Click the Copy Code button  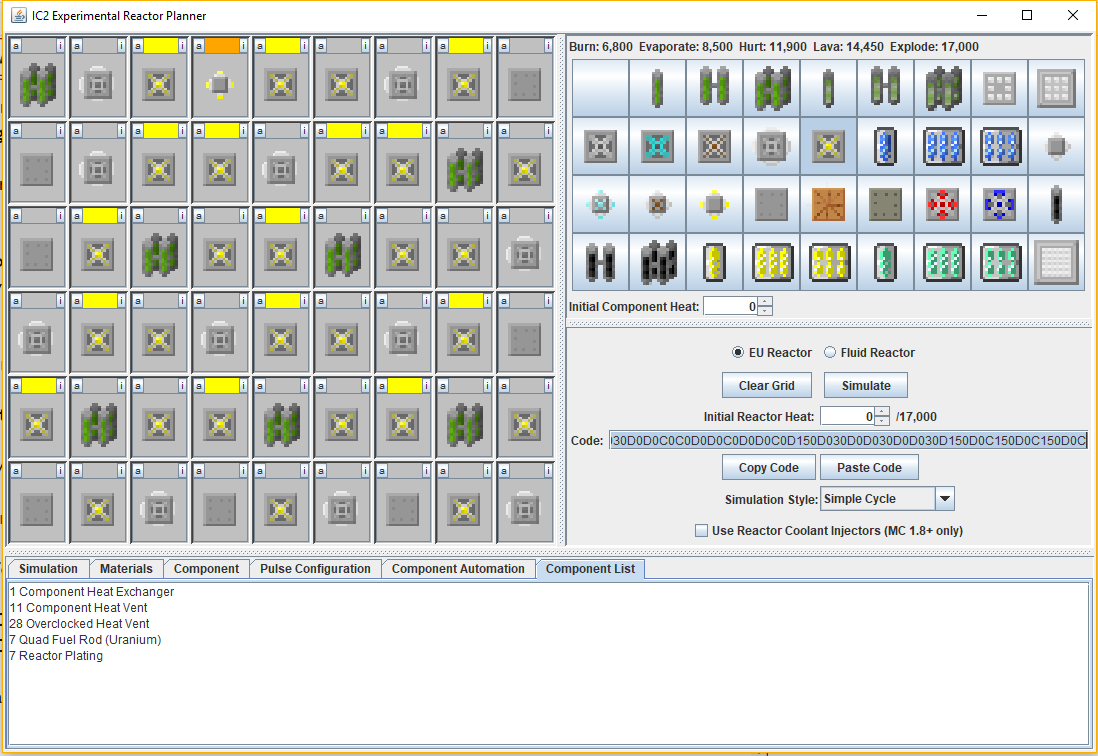(769, 468)
